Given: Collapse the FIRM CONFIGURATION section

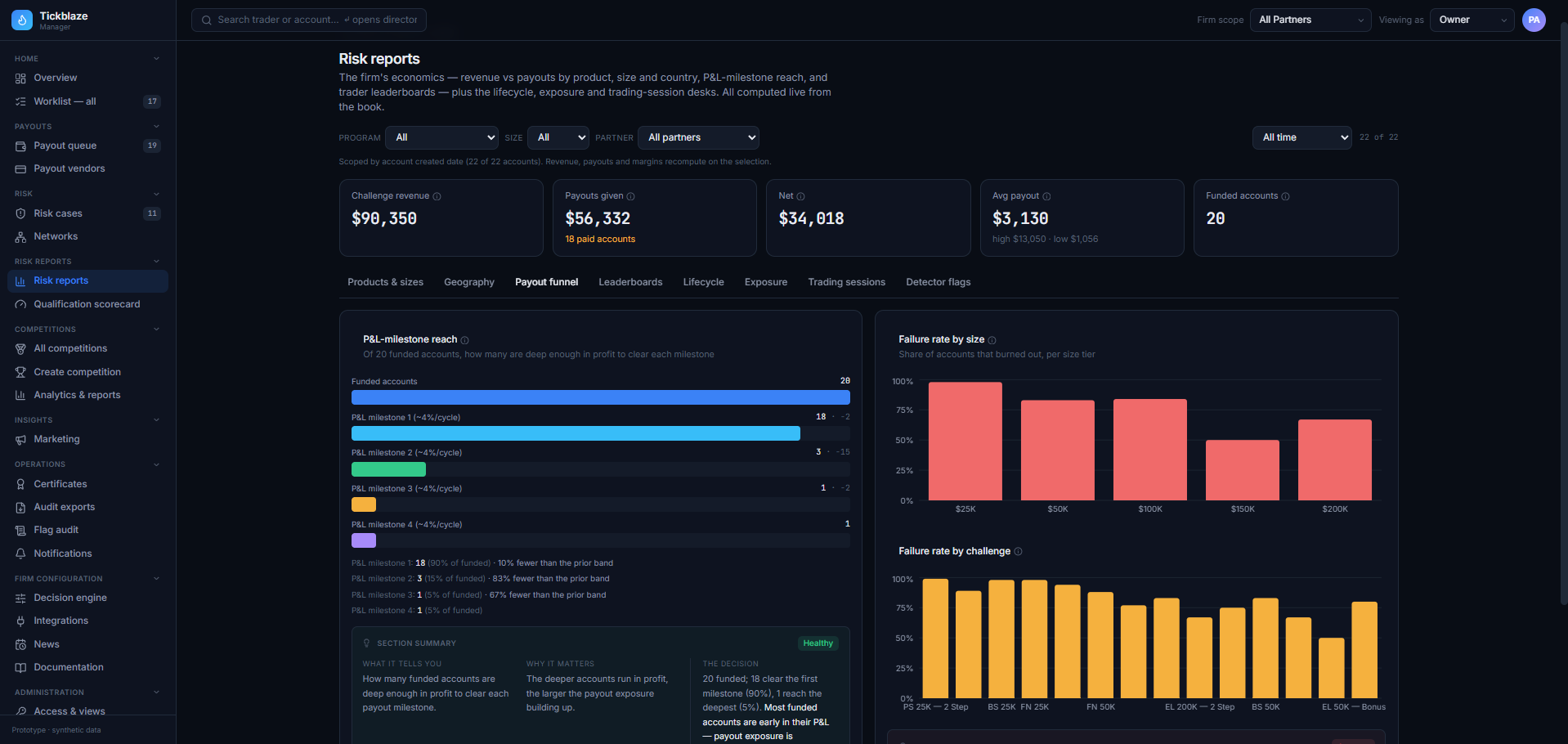Looking at the screenshot, I should pos(156,579).
